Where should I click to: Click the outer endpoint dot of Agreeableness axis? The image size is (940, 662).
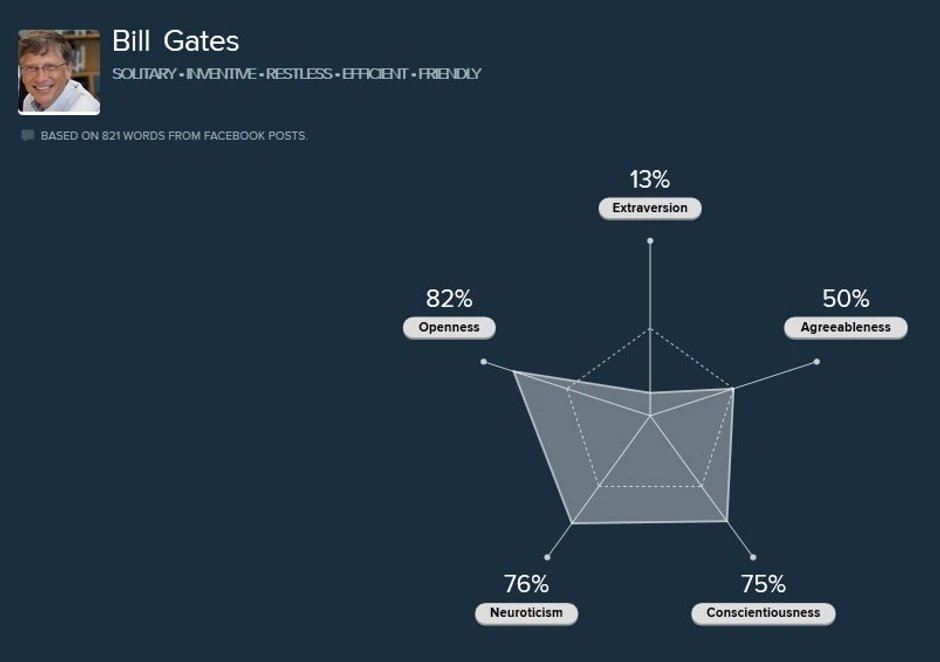tap(817, 361)
